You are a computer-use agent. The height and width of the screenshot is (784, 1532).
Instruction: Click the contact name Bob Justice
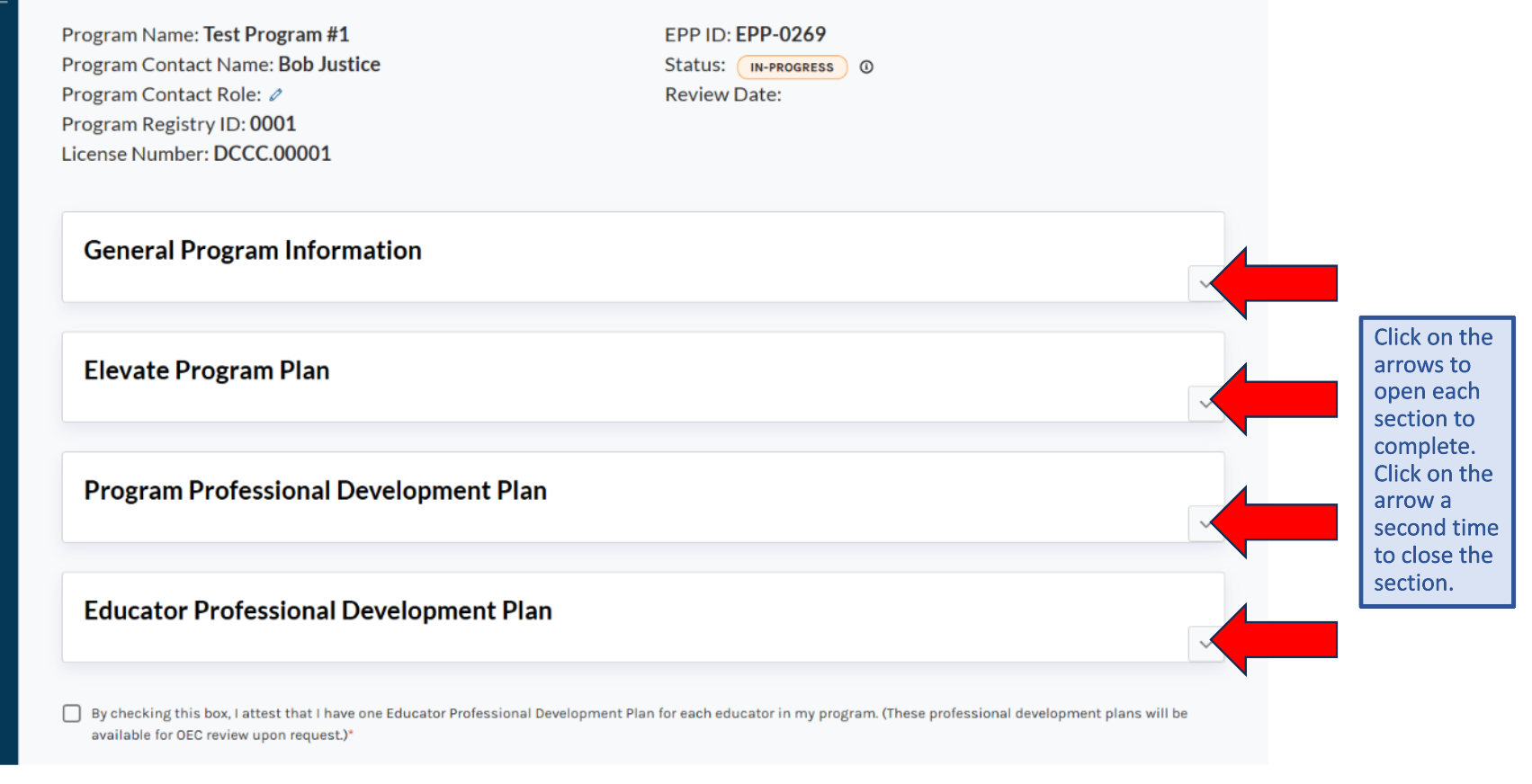[329, 65]
